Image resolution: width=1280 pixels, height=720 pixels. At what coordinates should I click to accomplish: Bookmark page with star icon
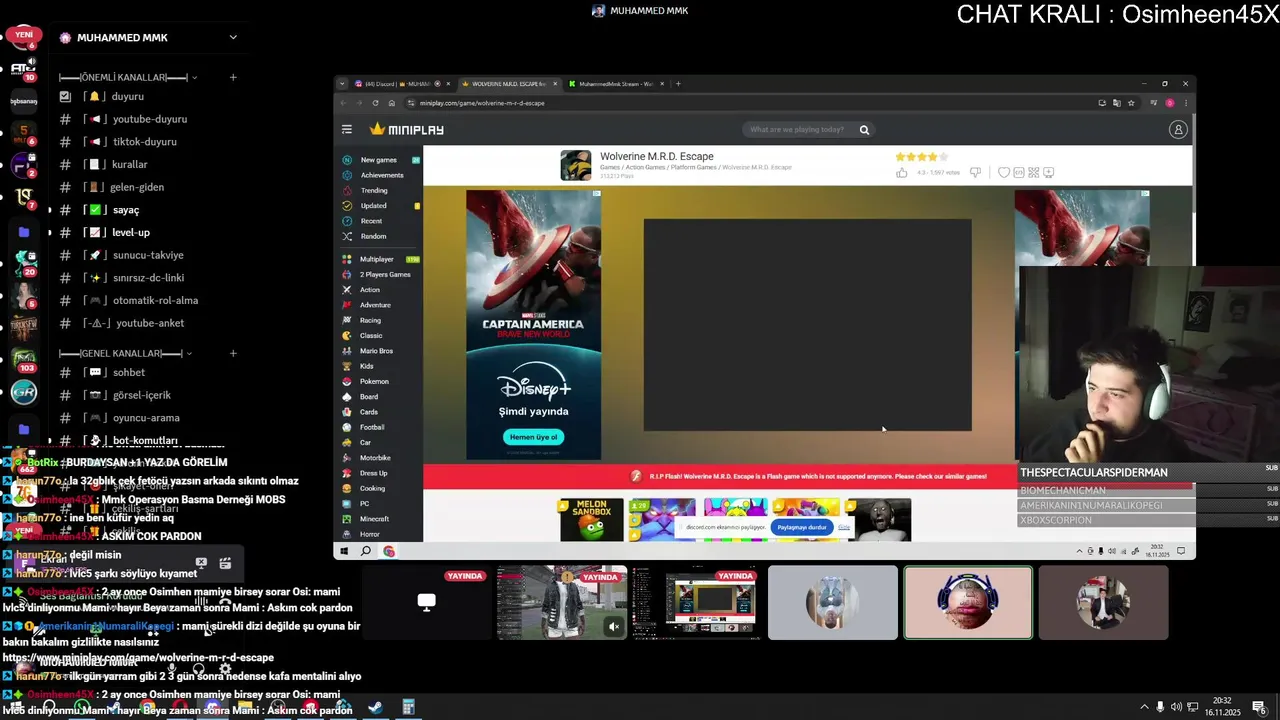click(x=1131, y=103)
